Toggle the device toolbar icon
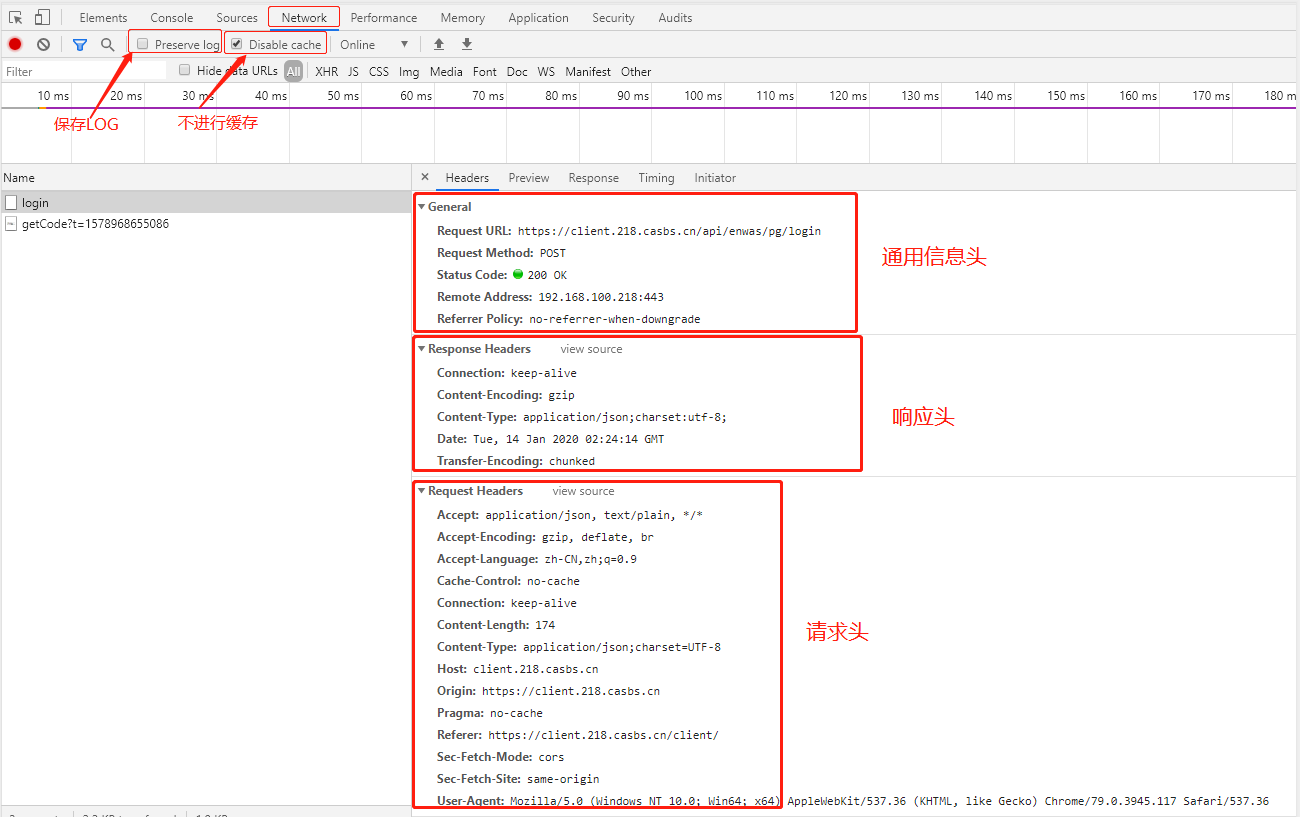 (x=42, y=17)
